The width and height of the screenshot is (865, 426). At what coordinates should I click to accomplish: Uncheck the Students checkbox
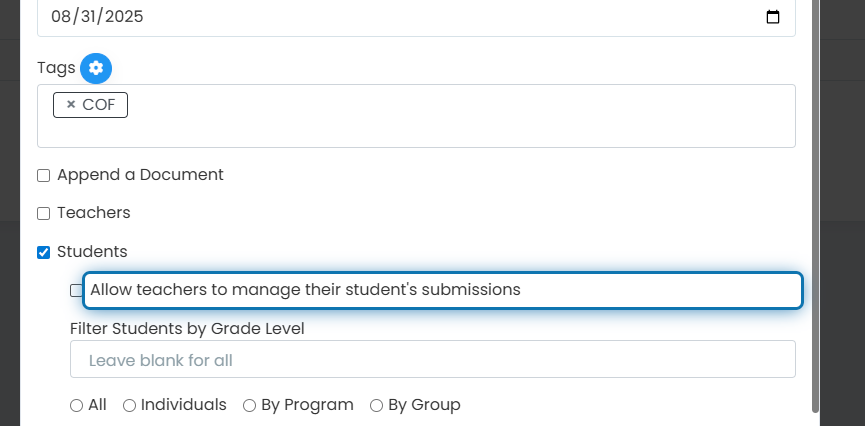point(44,252)
